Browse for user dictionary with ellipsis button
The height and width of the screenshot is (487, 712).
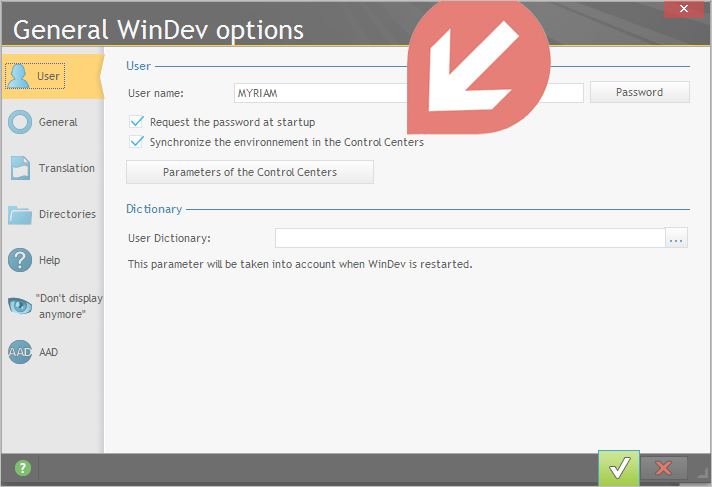(x=676, y=238)
